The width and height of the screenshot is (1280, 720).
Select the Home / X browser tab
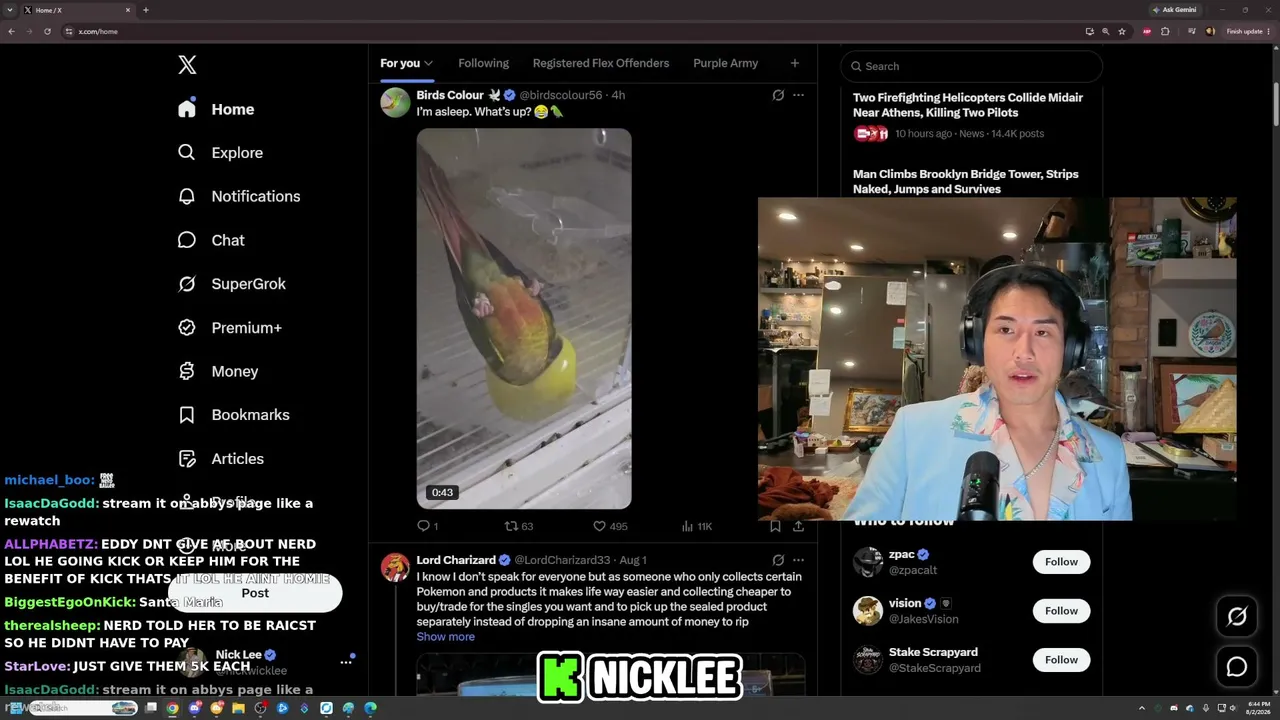click(77, 10)
